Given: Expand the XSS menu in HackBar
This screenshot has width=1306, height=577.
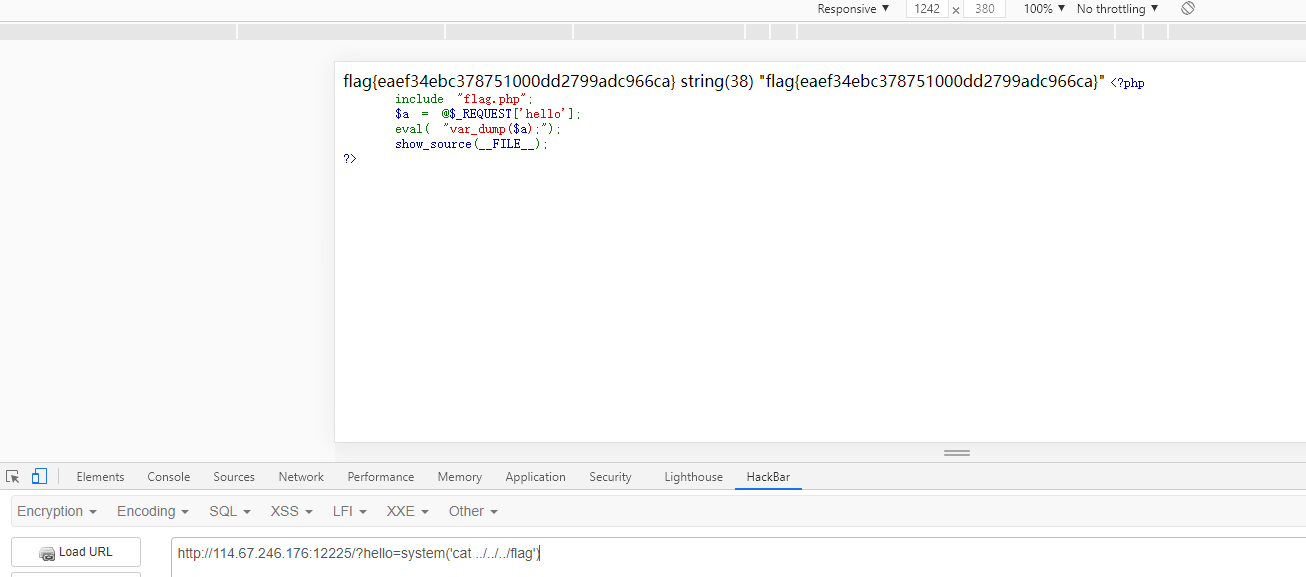Looking at the screenshot, I should click(x=292, y=511).
